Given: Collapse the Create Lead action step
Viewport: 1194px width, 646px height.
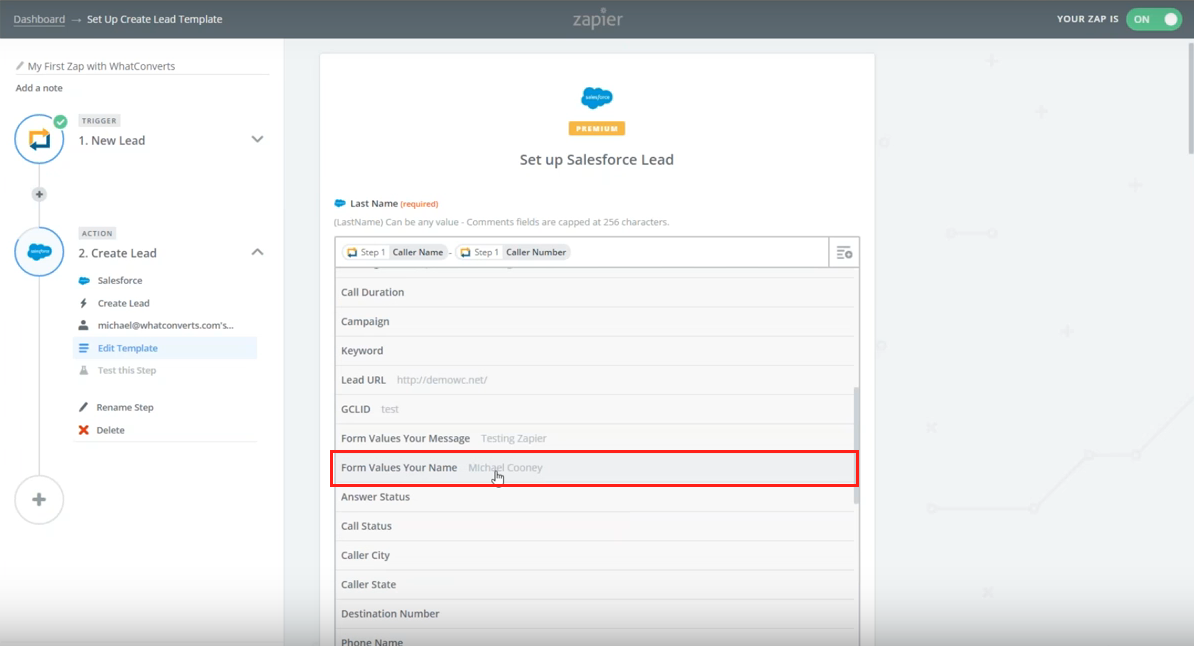Looking at the screenshot, I should pyautogui.click(x=257, y=252).
